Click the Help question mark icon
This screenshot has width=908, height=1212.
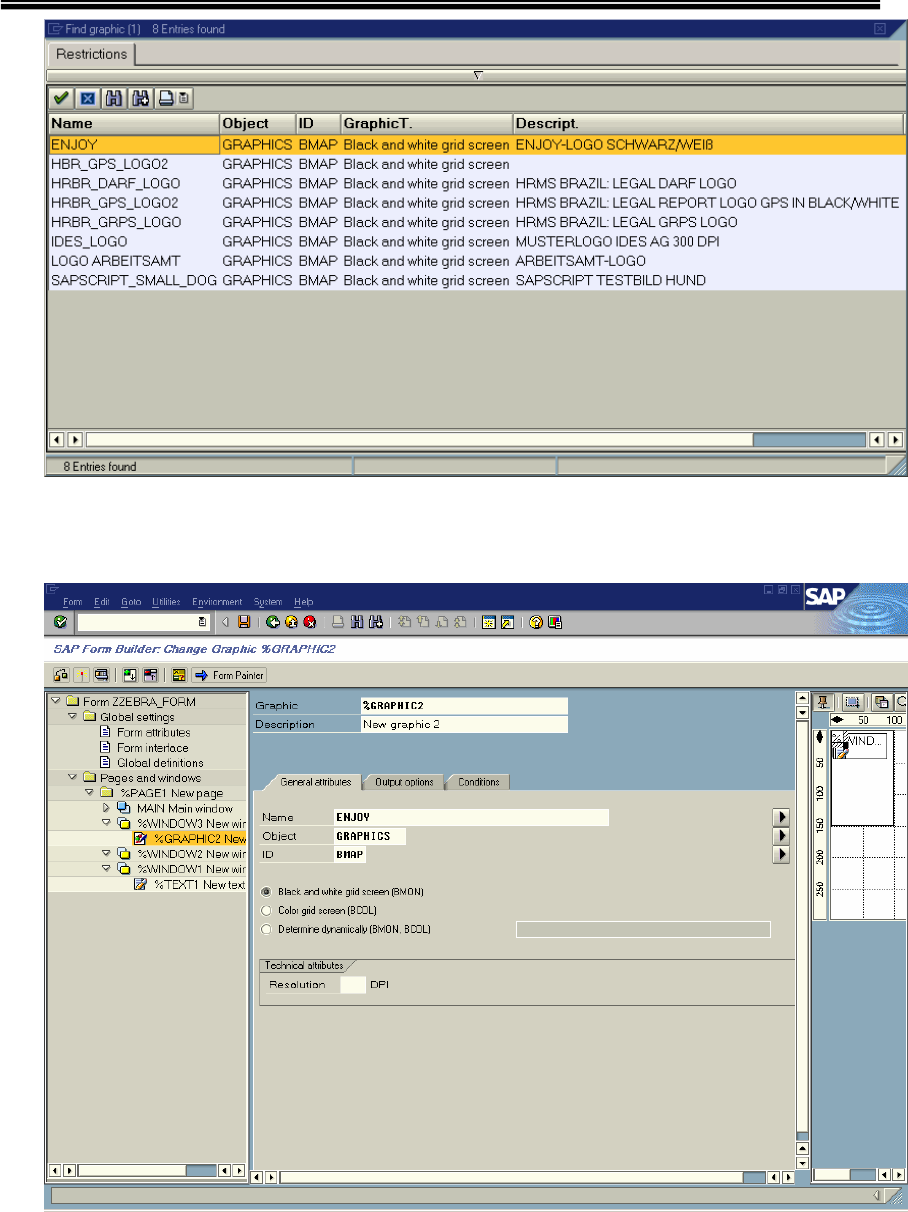pos(536,622)
